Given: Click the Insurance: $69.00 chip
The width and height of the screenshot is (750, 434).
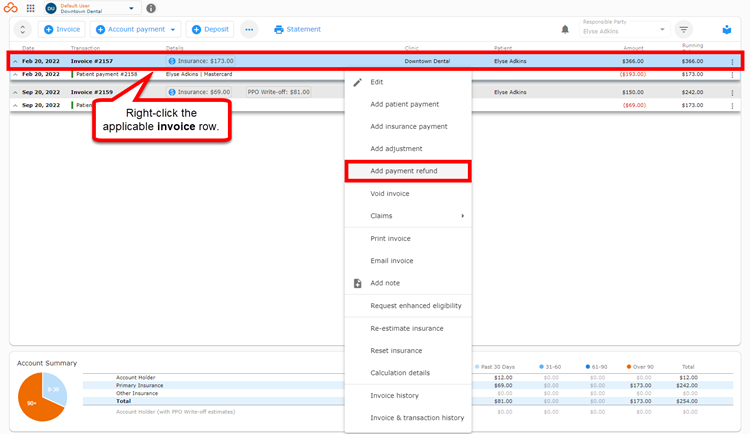Looking at the screenshot, I should coord(199,92).
